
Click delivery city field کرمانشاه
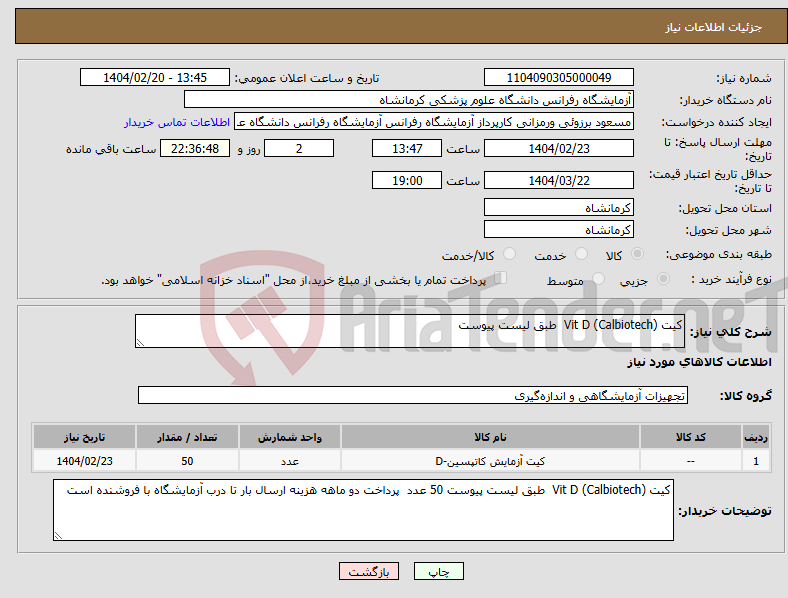[558, 229]
